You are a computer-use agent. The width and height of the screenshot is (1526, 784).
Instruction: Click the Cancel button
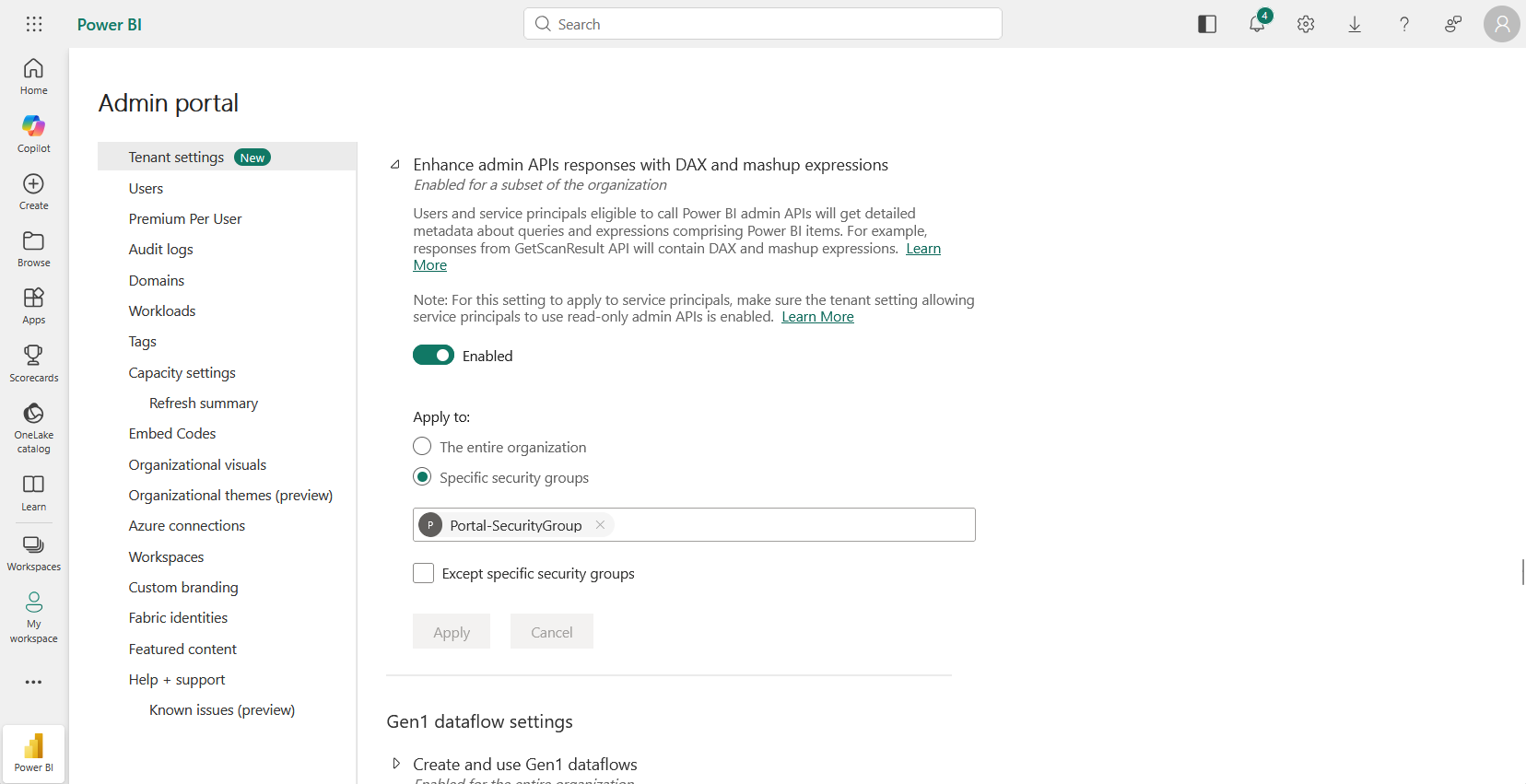pos(552,631)
